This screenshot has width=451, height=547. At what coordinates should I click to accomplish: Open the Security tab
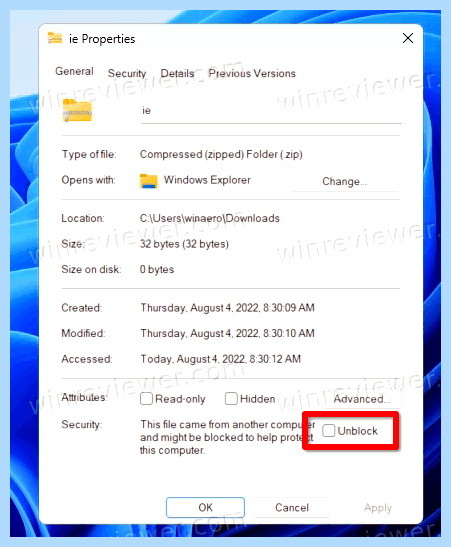(127, 74)
